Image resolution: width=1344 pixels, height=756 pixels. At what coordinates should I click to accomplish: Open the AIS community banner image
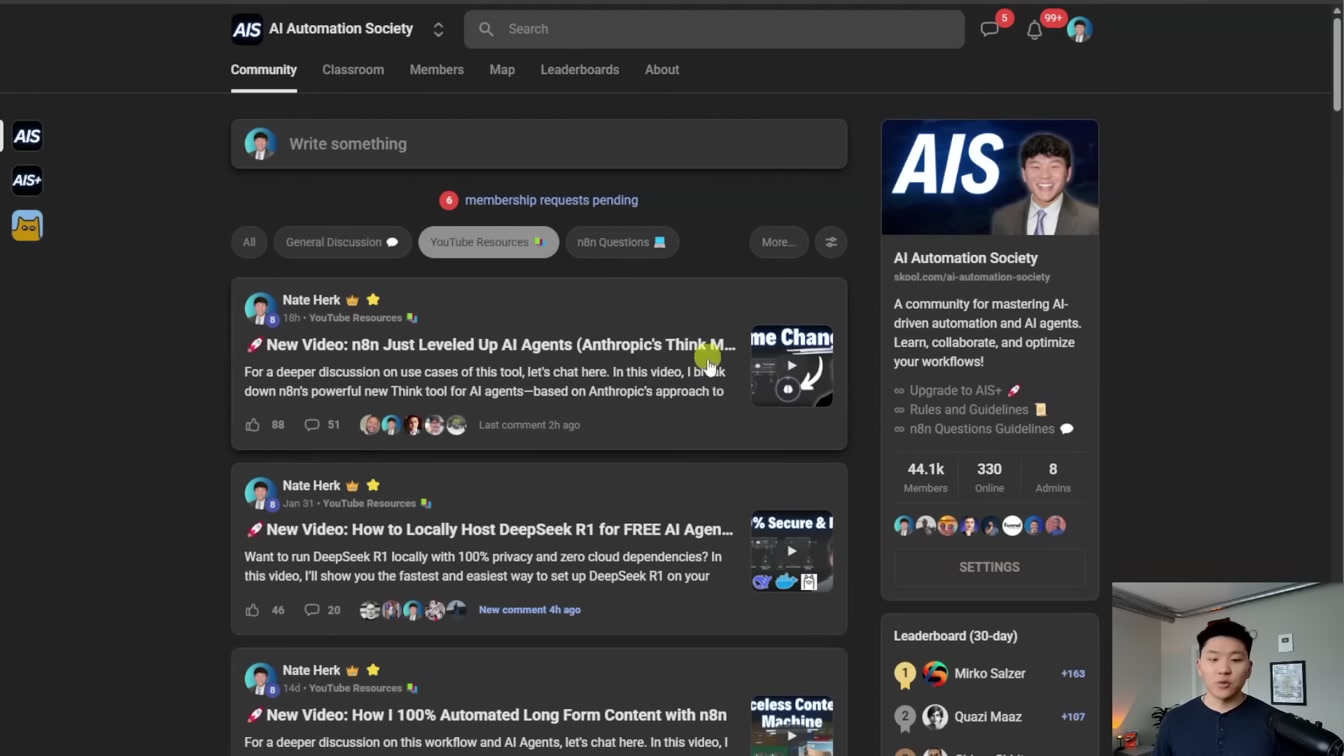(990, 178)
